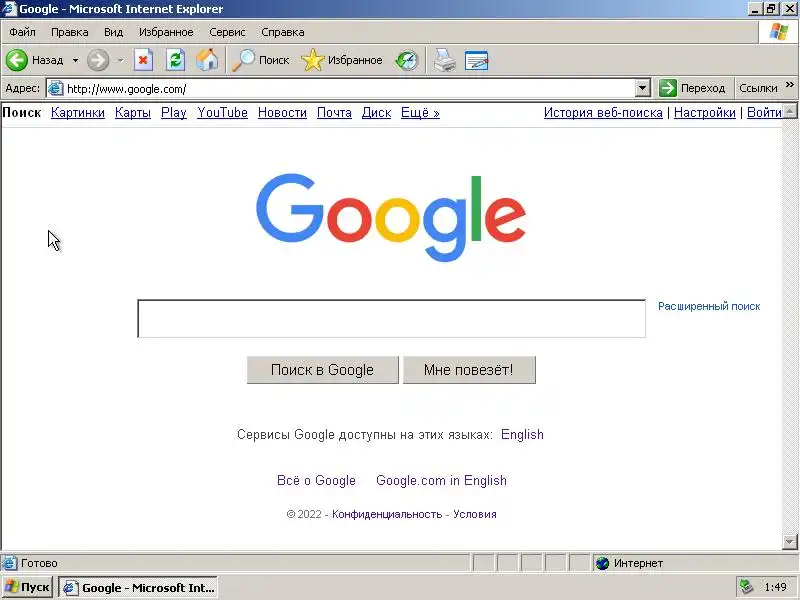
Task: Open Избранное star toolbar button
Action: tap(342, 60)
